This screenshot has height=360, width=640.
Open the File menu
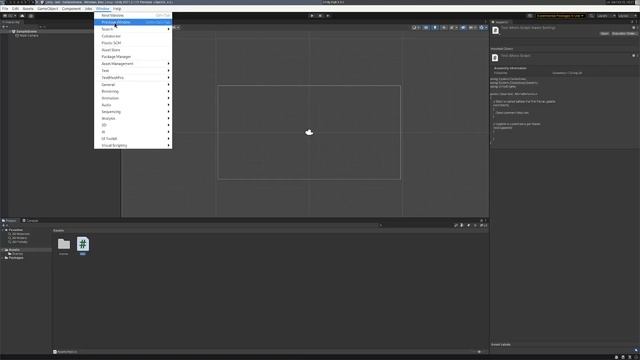click(5, 9)
